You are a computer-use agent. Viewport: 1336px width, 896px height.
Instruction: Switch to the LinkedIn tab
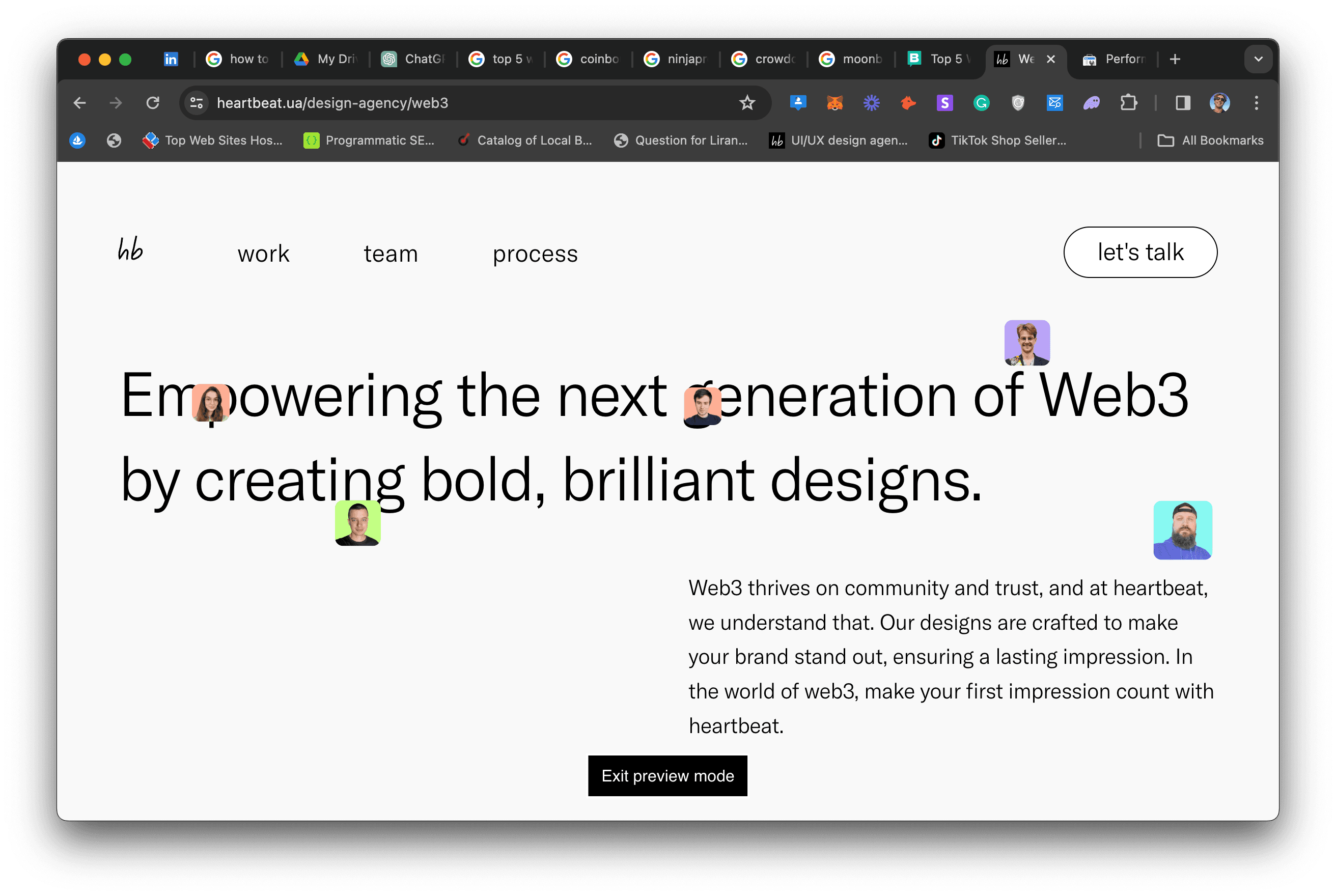pyautogui.click(x=171, y=59)
